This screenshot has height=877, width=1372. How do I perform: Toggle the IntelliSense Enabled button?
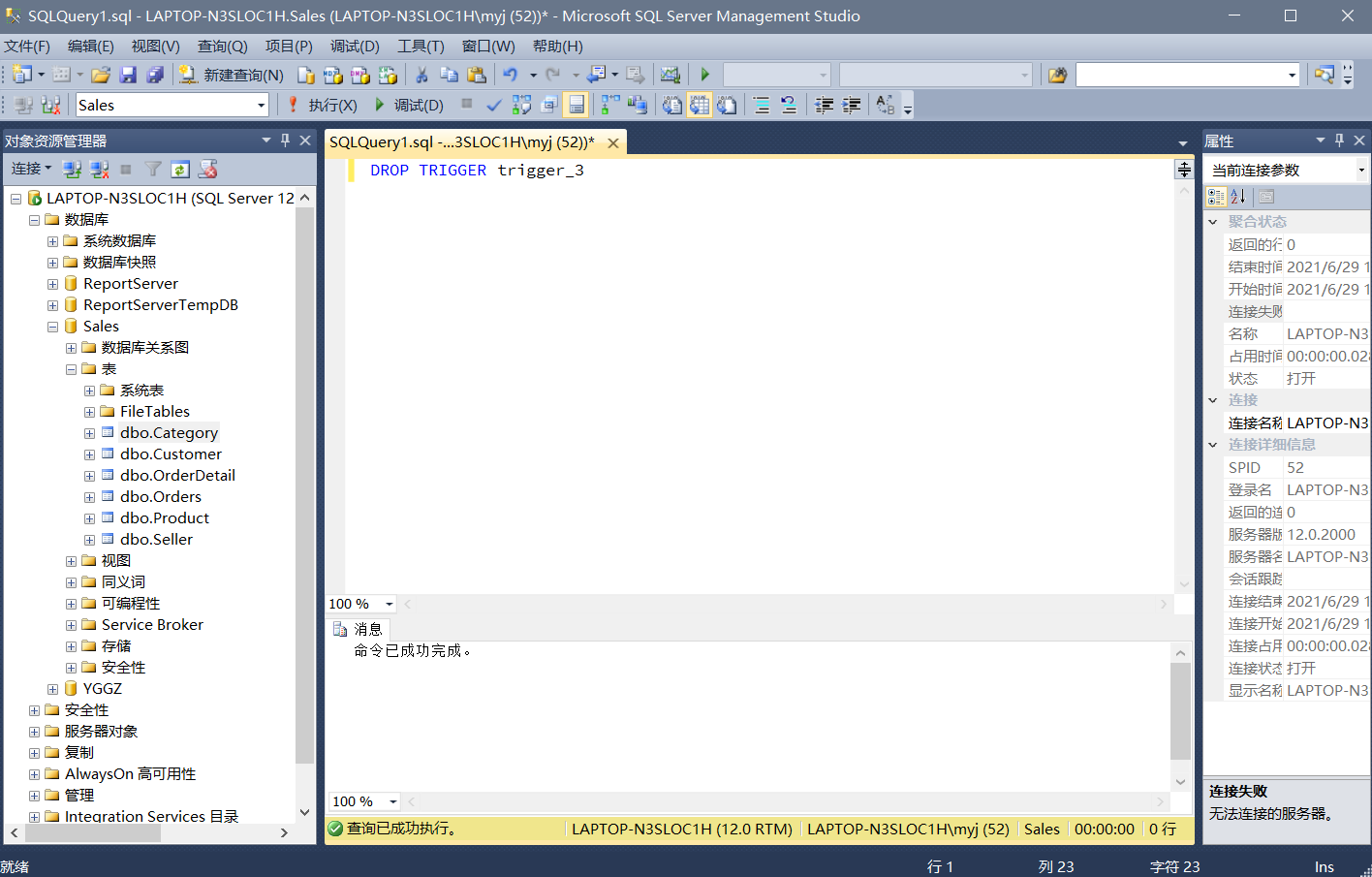(577, 105)
